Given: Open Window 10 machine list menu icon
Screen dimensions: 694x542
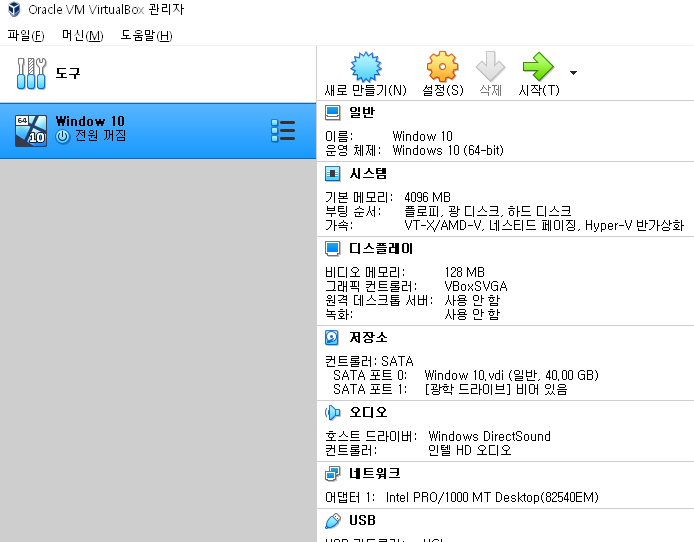Looking at the screenshot, I should (x=283, y=131).
